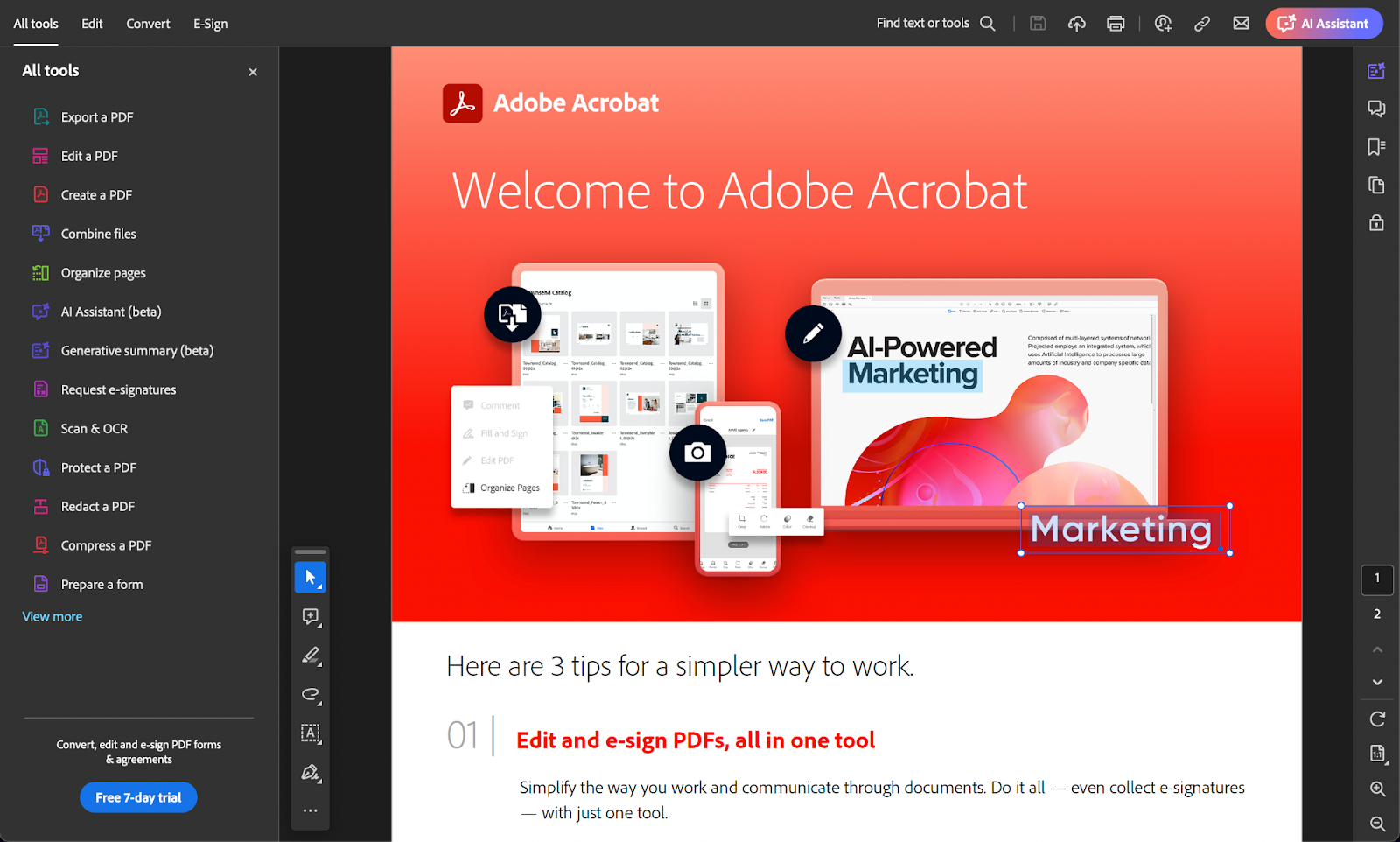
Task: Click the share with others icon
Action: [1163, 24]
